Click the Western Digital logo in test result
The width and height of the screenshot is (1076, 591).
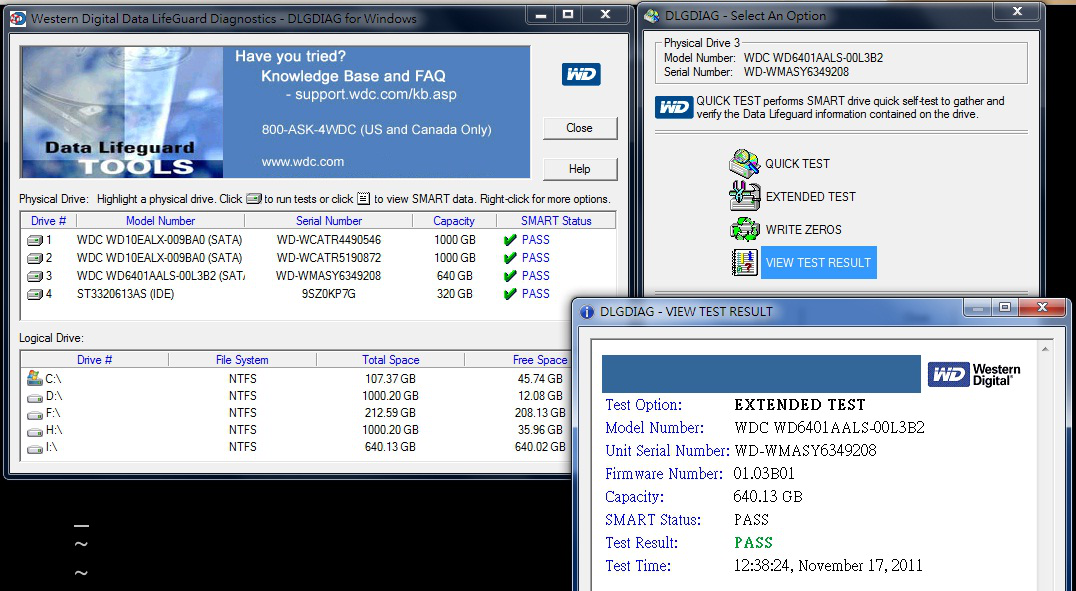[974, 375]
